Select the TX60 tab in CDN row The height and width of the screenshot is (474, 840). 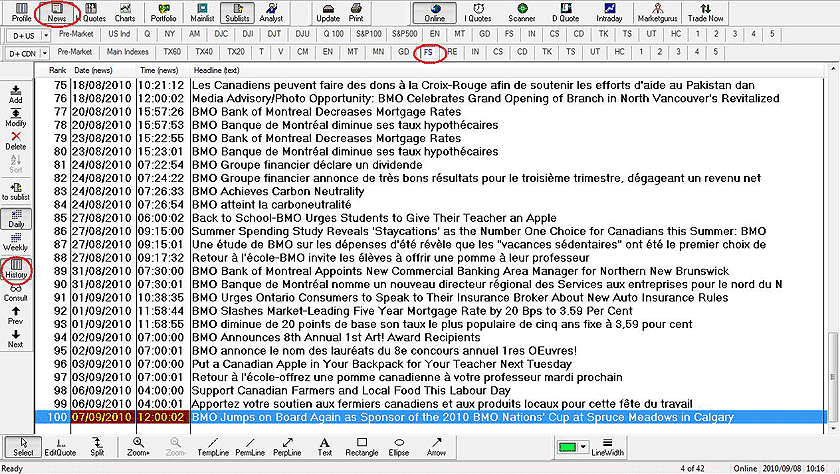point(172,52)
